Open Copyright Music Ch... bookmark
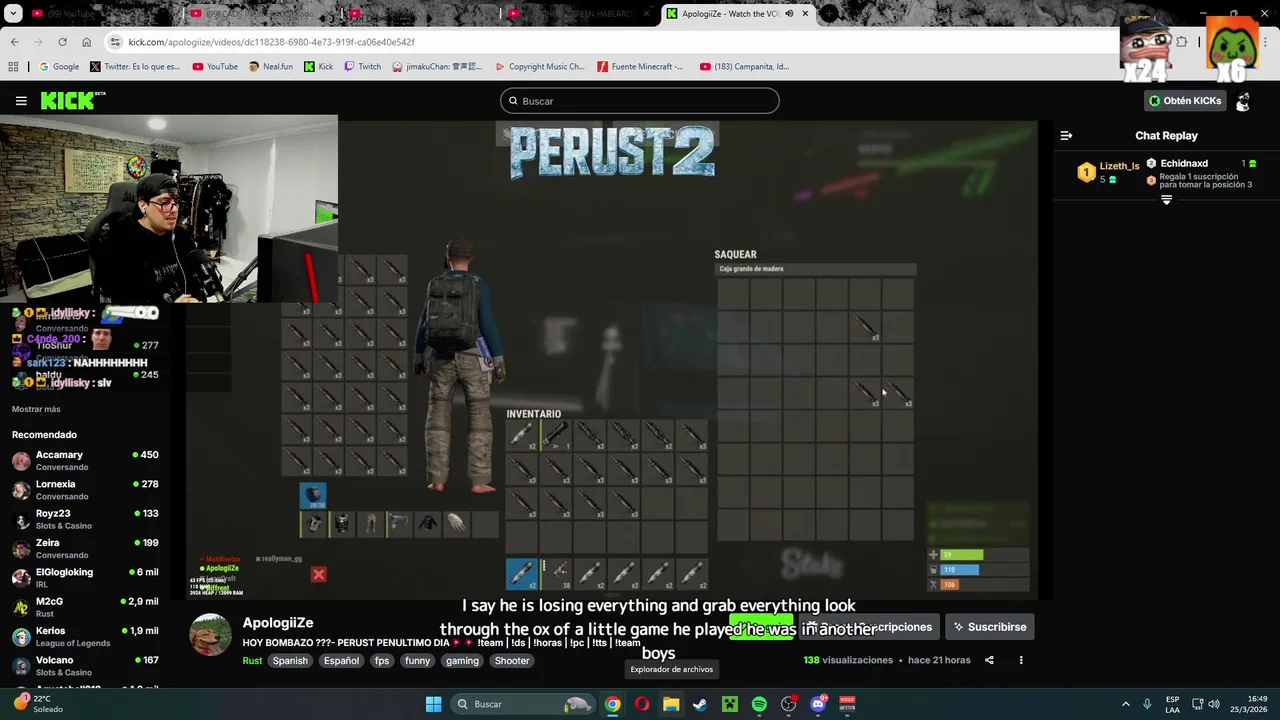The width and height of the screenshot is (1280, 720). coord(540,67)
